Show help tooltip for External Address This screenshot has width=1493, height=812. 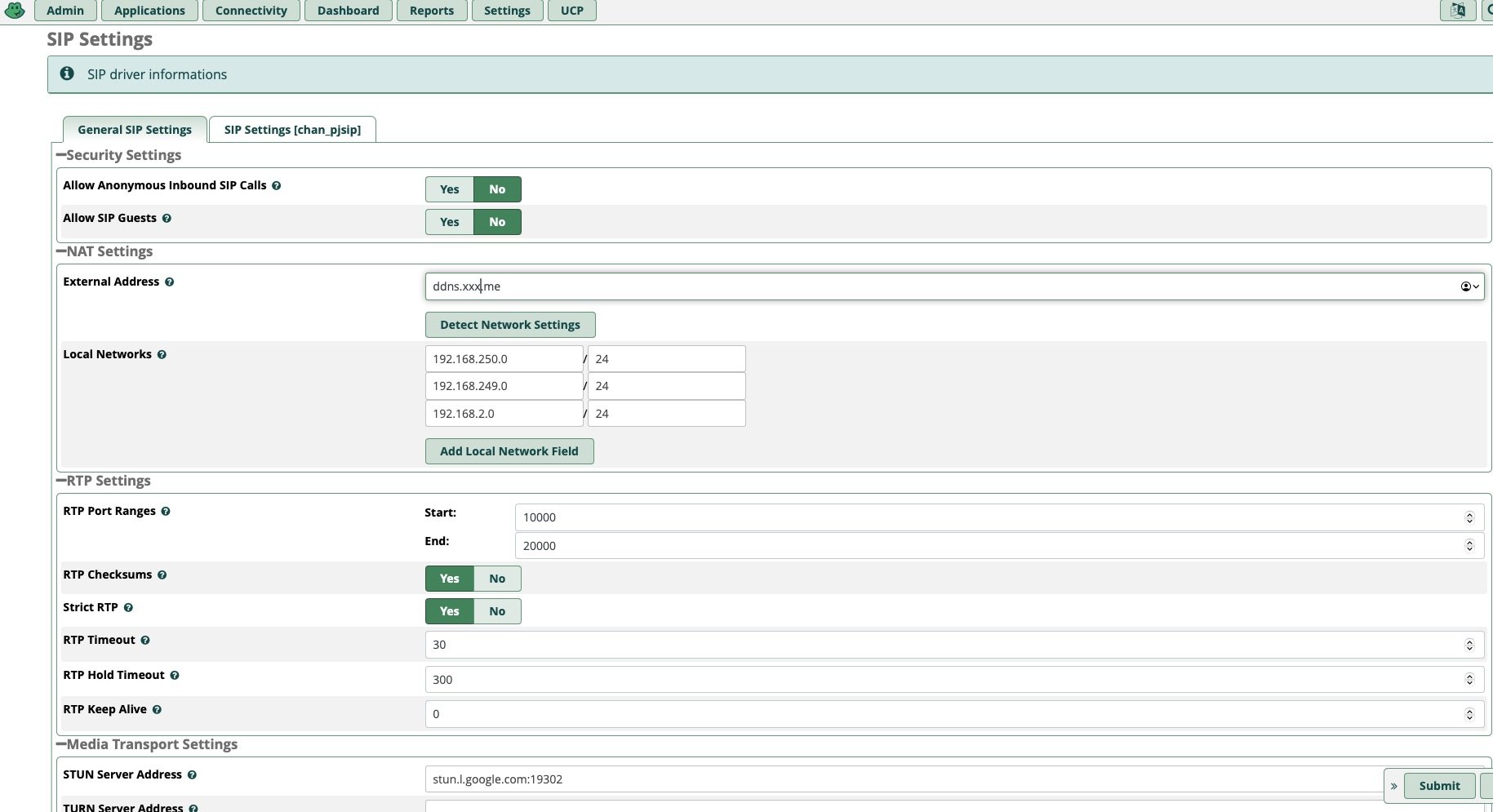(x=169, y=282)
